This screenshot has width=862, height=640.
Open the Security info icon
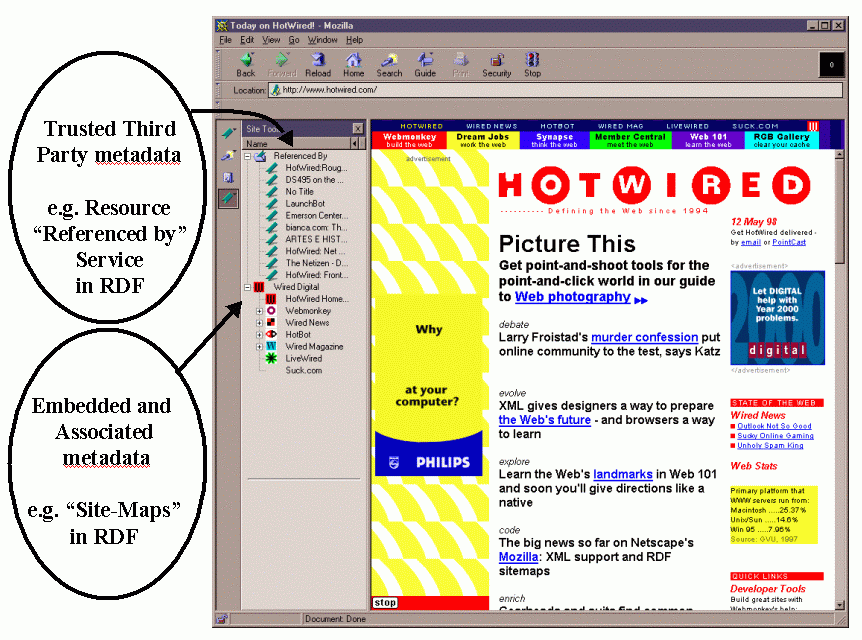496,64
